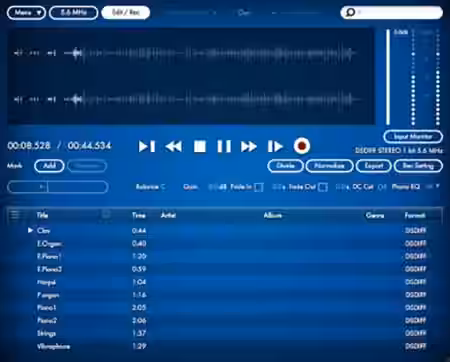Sort the list by Format column
This screenshot has height=362, width=450.
coord(415,215)
